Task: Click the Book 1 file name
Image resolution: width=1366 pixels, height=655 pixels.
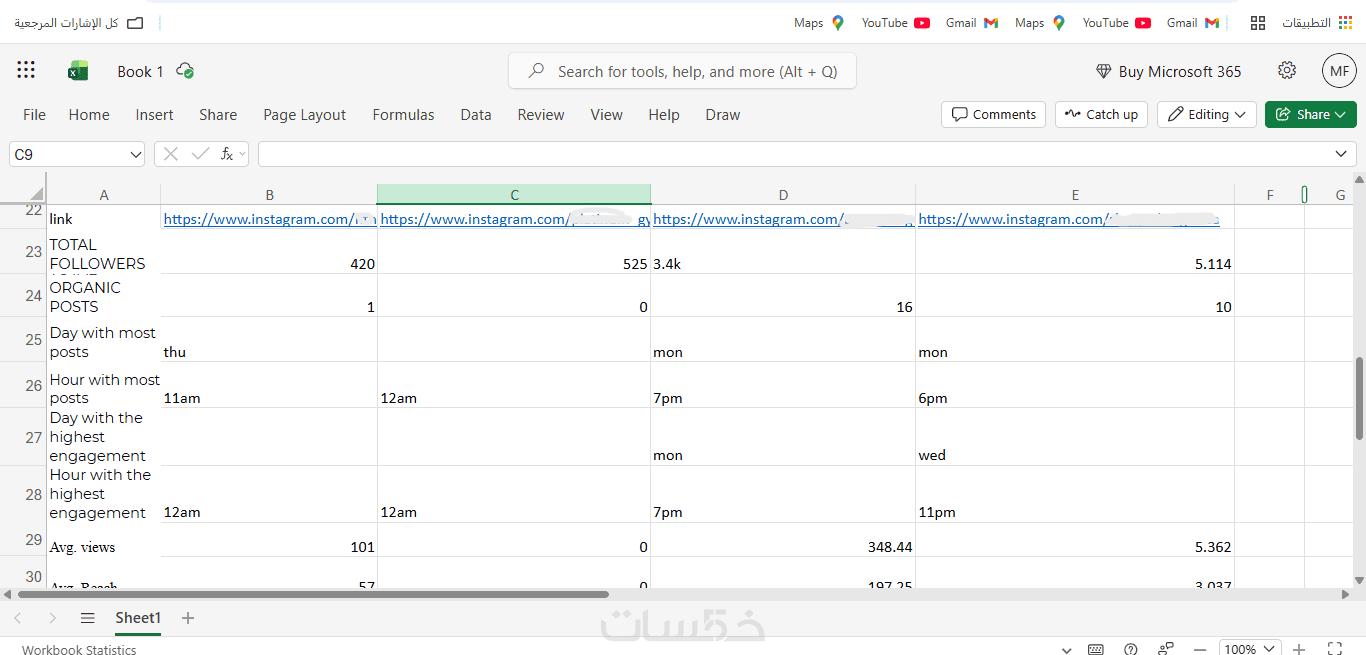Action: (140, 71)
